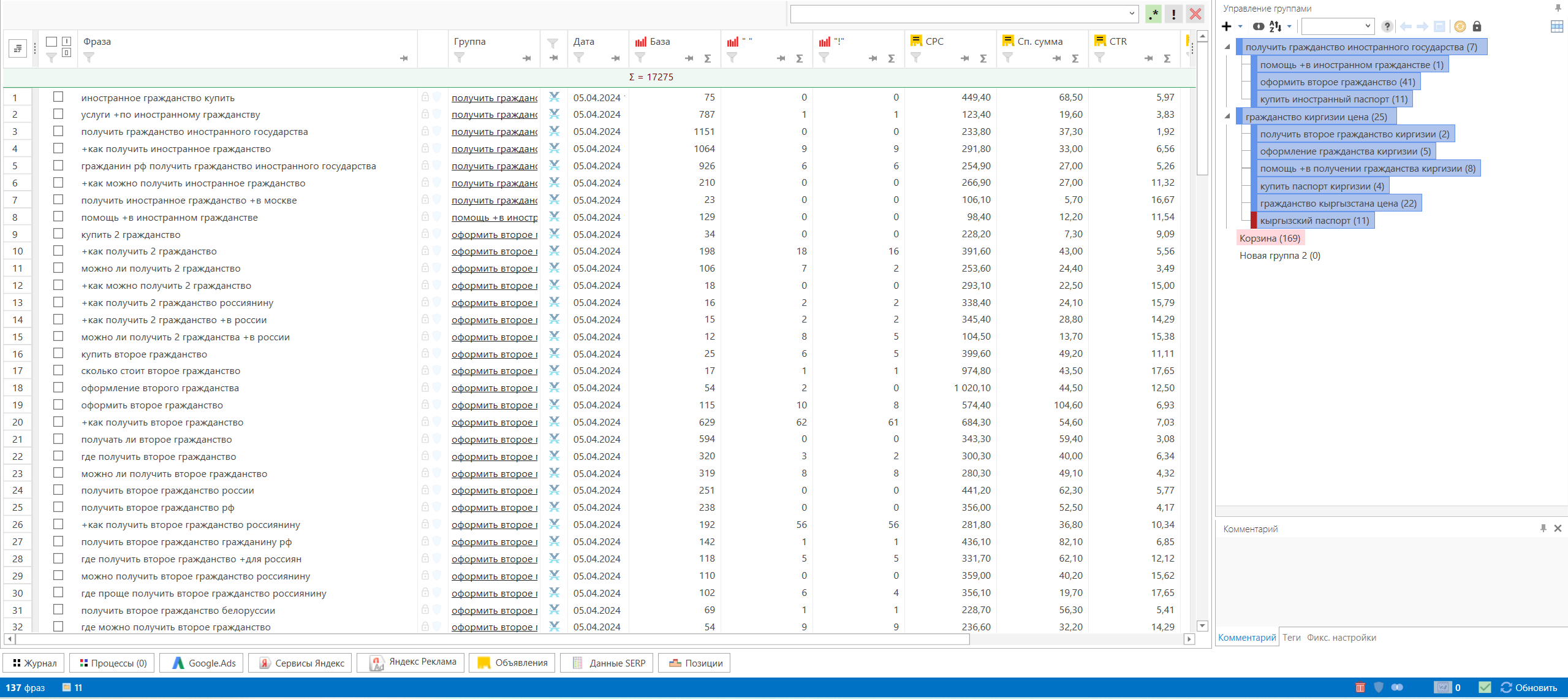1568x699 pixels.
Task: Open the help question mark icon
Action: click(1387, 26)
